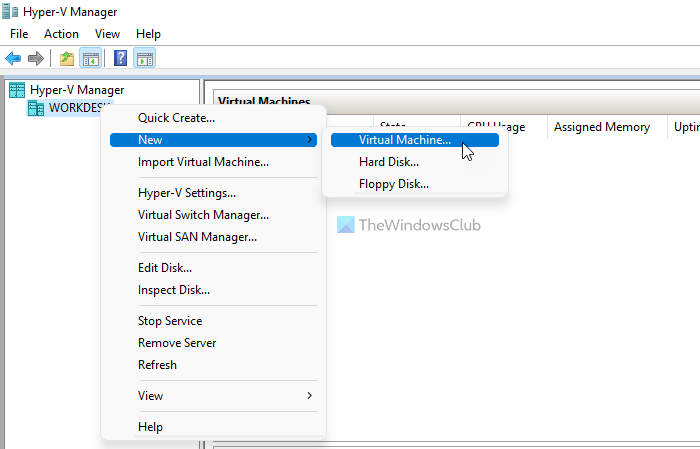Click the Forward arrow toolbar icon
The height and width of the screenshot is (449, 700).
(x=36, y=58)
